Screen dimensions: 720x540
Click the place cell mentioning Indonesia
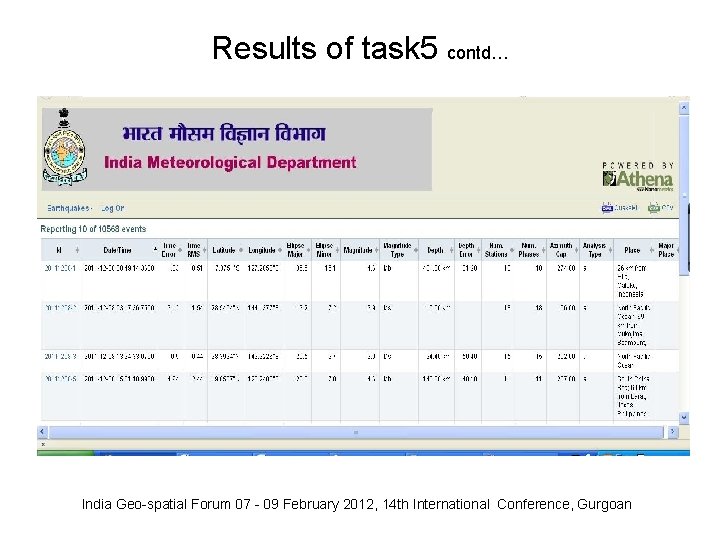[632, 281]
